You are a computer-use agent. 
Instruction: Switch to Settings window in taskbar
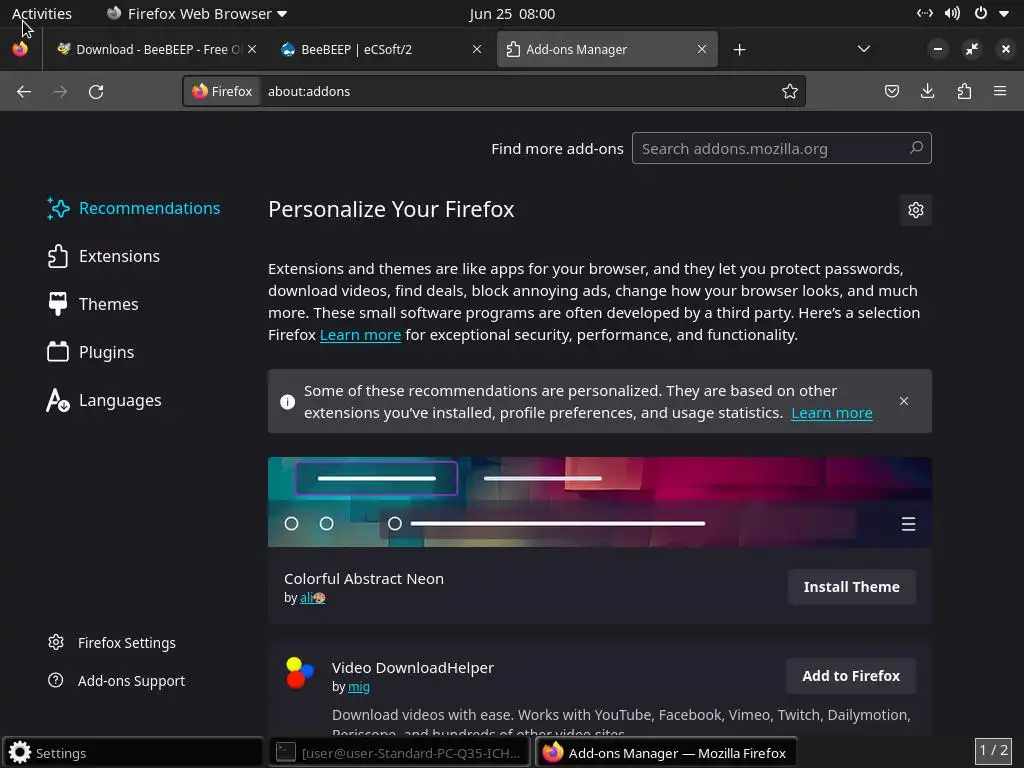coord(133,753)
